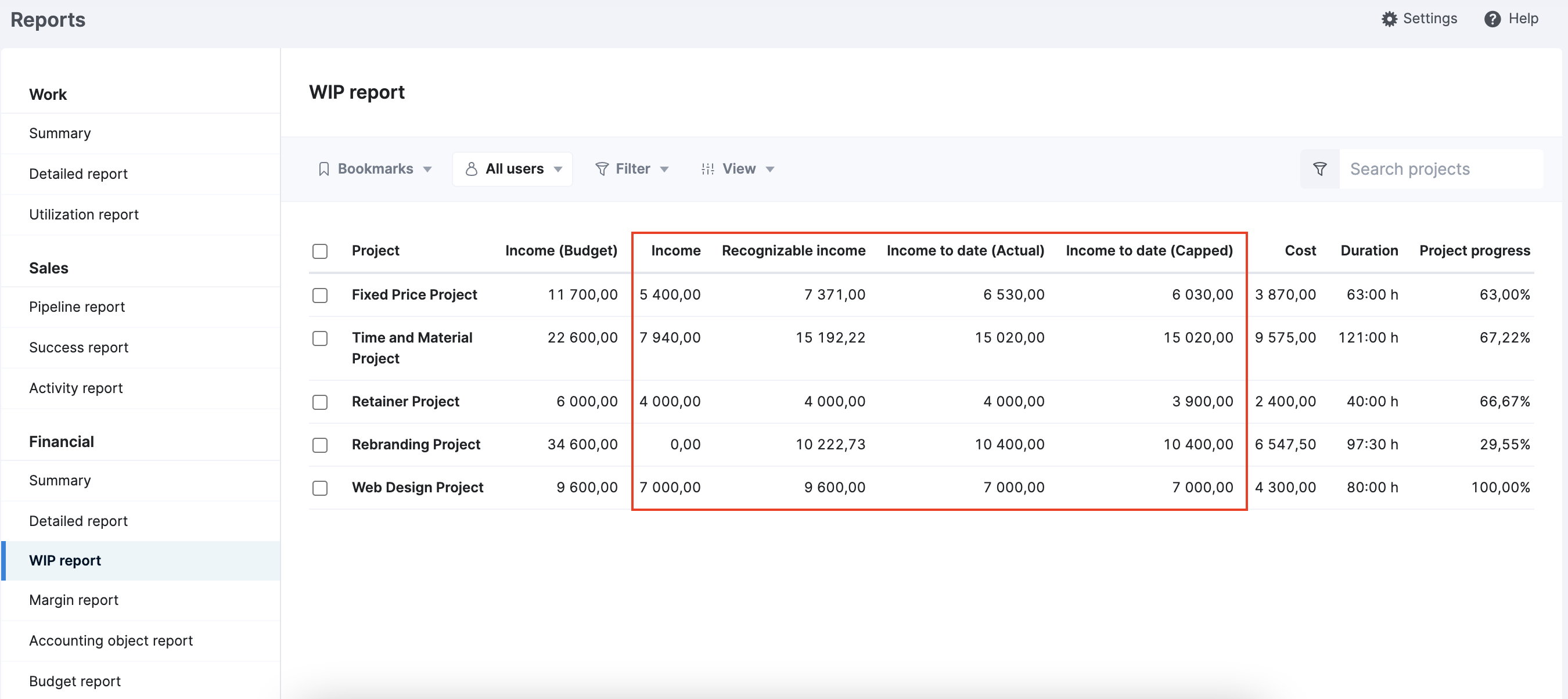Sort by the Income column header

coord(675,251)
